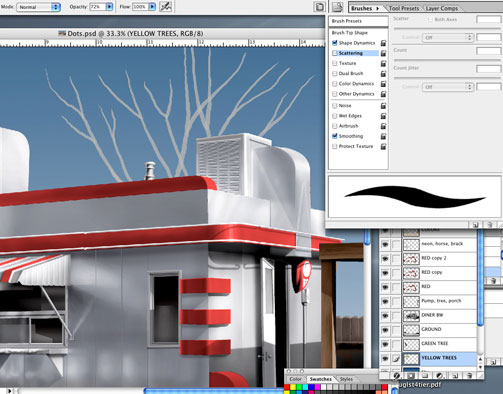Delete brush using Brushes panel trash icon
Screen dimensions: 503x394
coord(490,225)
